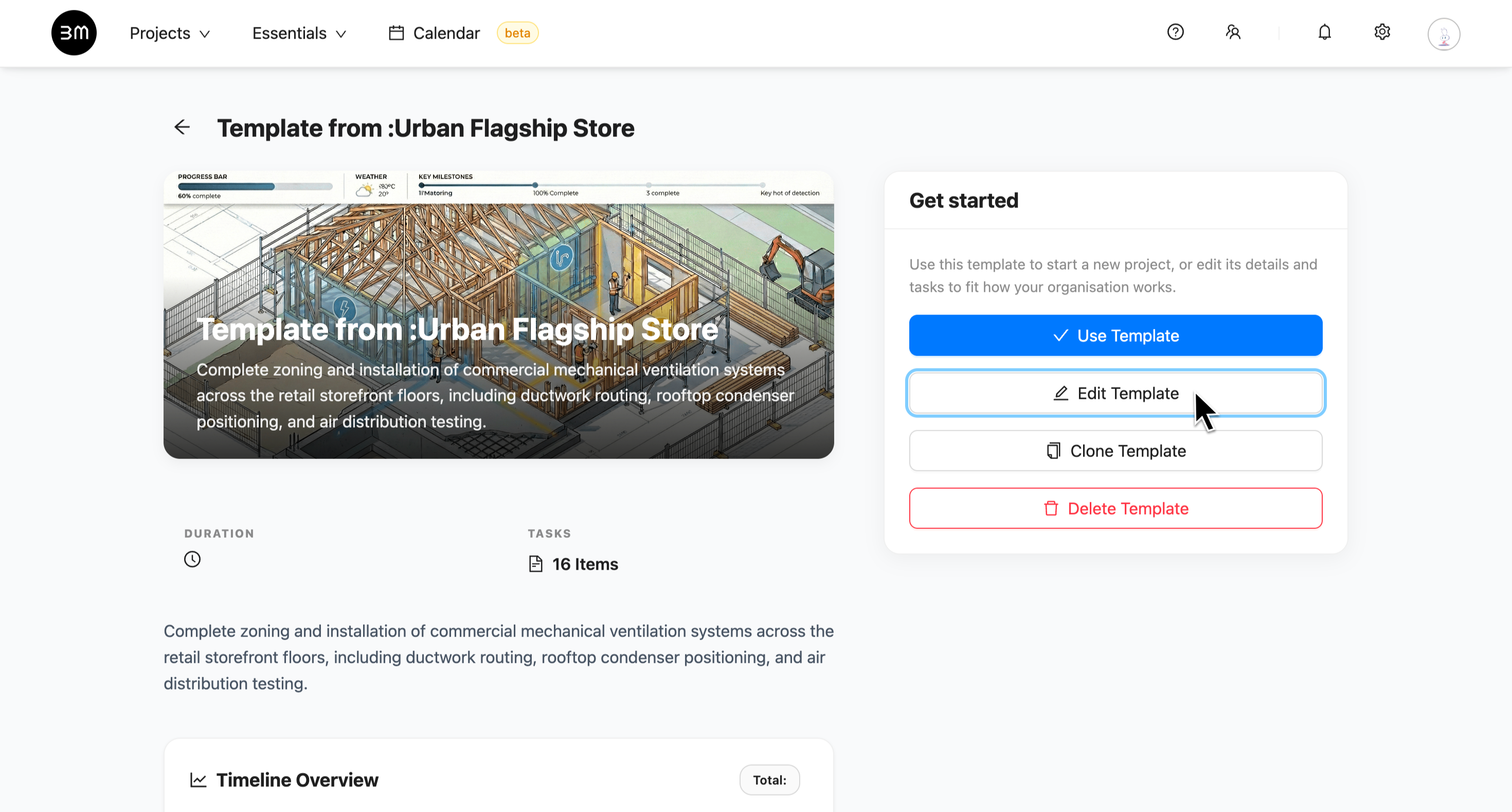Click the Timeline Overview heading
This screenshot has width=1512, height=812.
point(297,780)
